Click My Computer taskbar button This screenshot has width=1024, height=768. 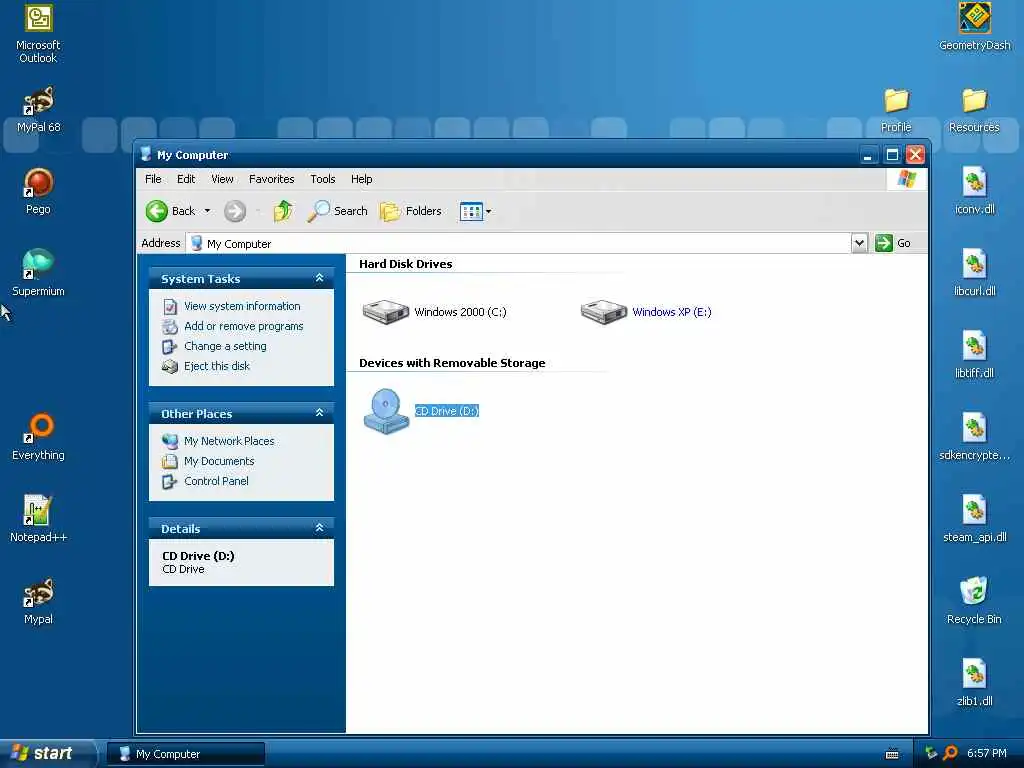[185, 754]
